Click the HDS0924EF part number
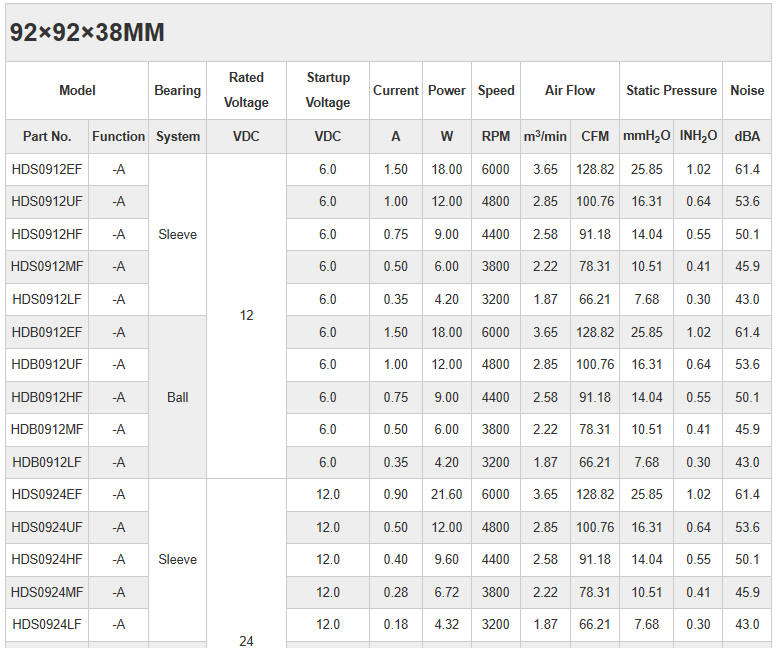Screen dimensions: 780x648 coord(47,495)
